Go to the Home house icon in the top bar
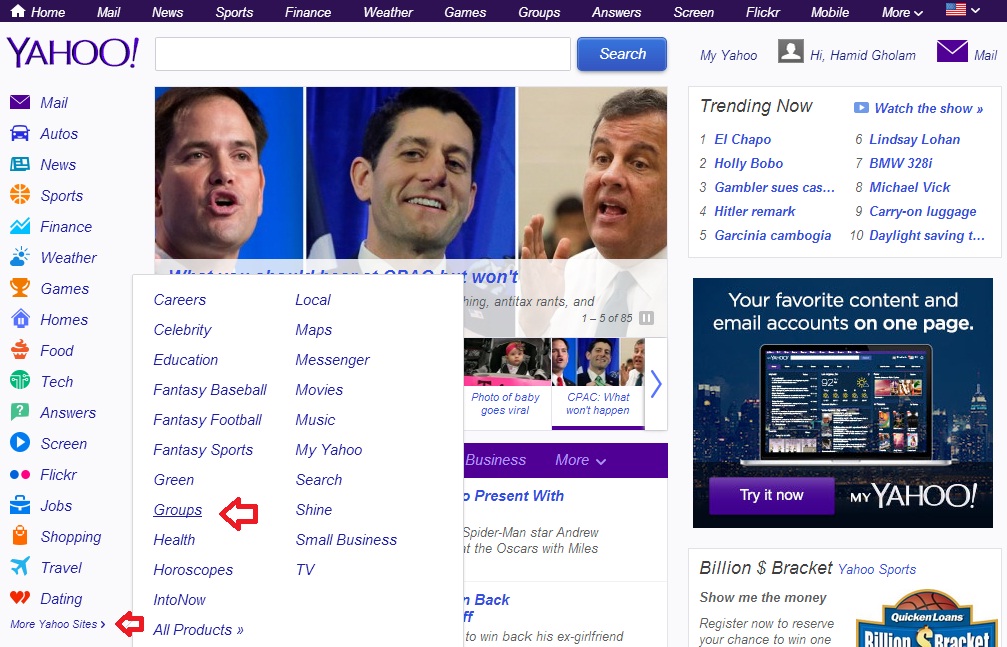The image size is (1007, 647). tap(18, 10)
